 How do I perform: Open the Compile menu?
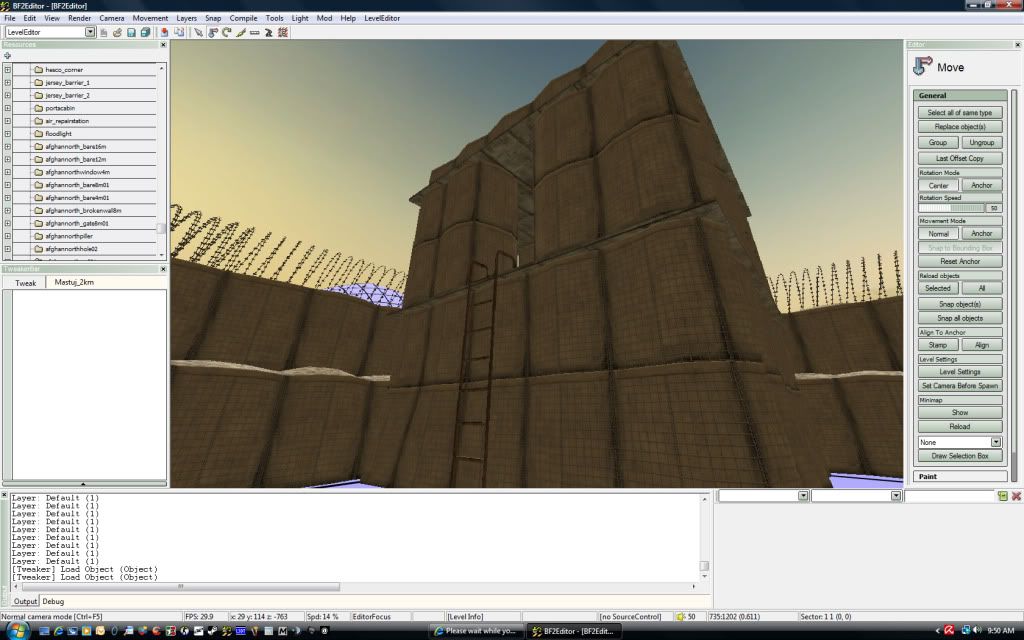pos(243,18)
